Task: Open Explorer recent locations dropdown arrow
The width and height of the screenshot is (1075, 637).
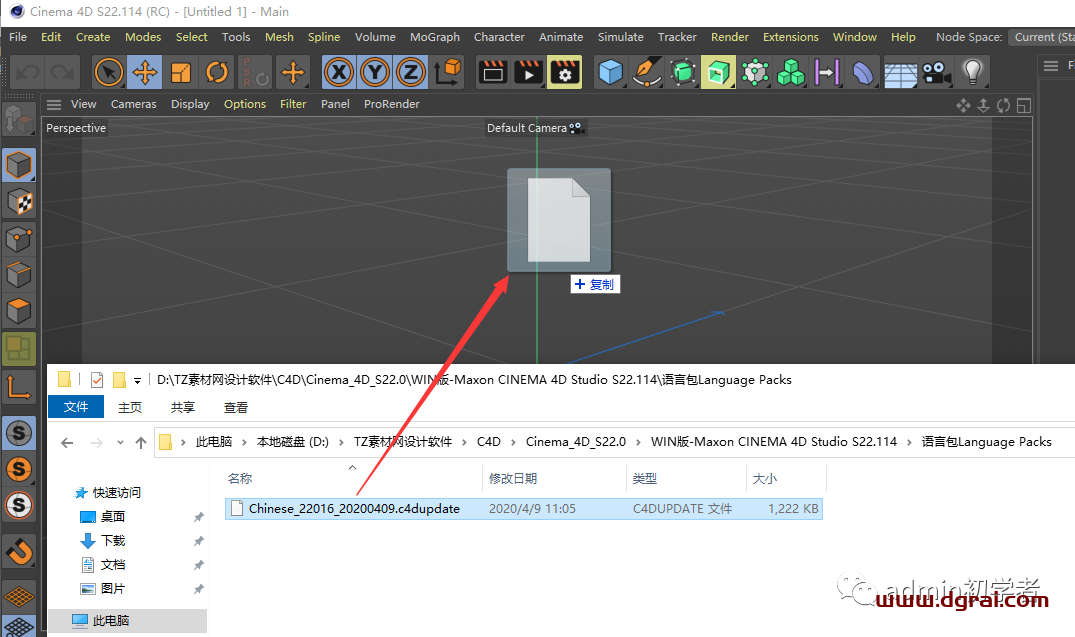Action: [120, 443]
